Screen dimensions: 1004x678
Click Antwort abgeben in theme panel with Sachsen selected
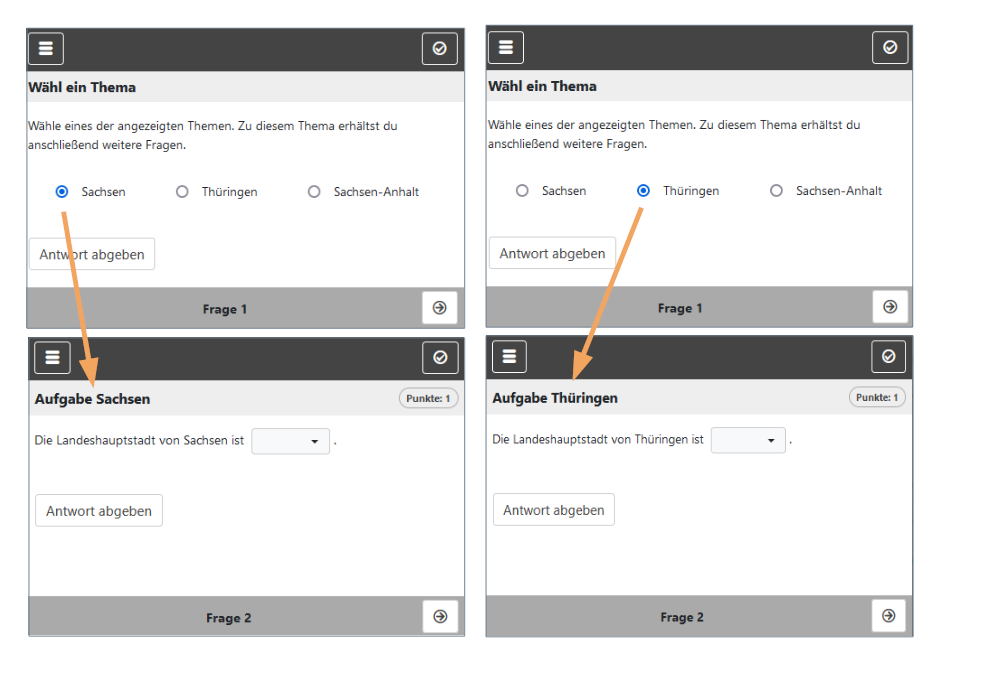(92, 254)
